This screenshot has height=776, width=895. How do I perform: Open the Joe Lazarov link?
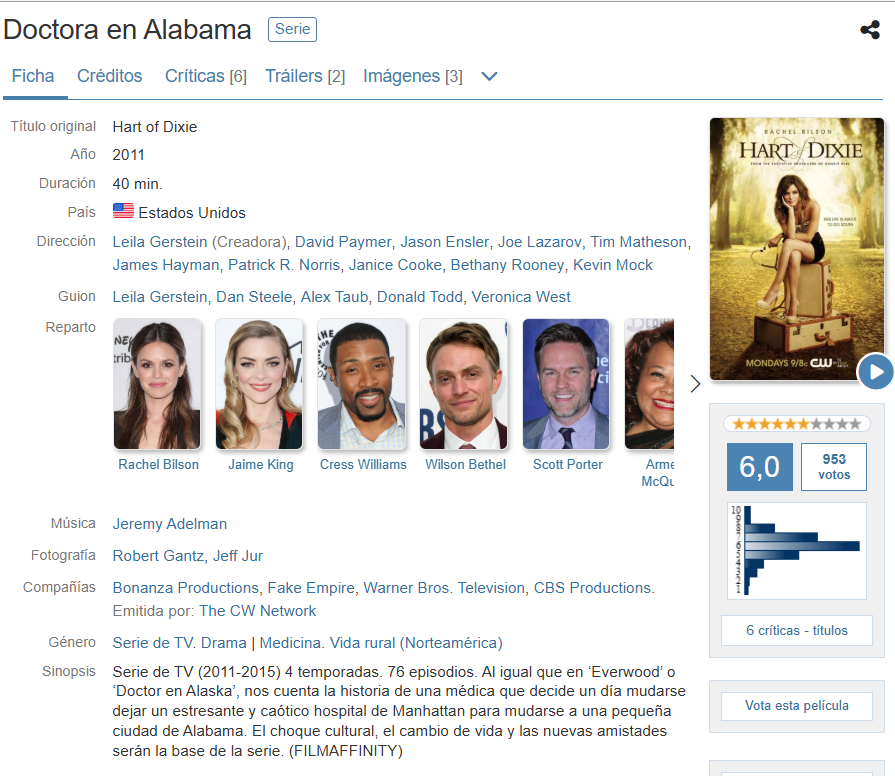539,242
